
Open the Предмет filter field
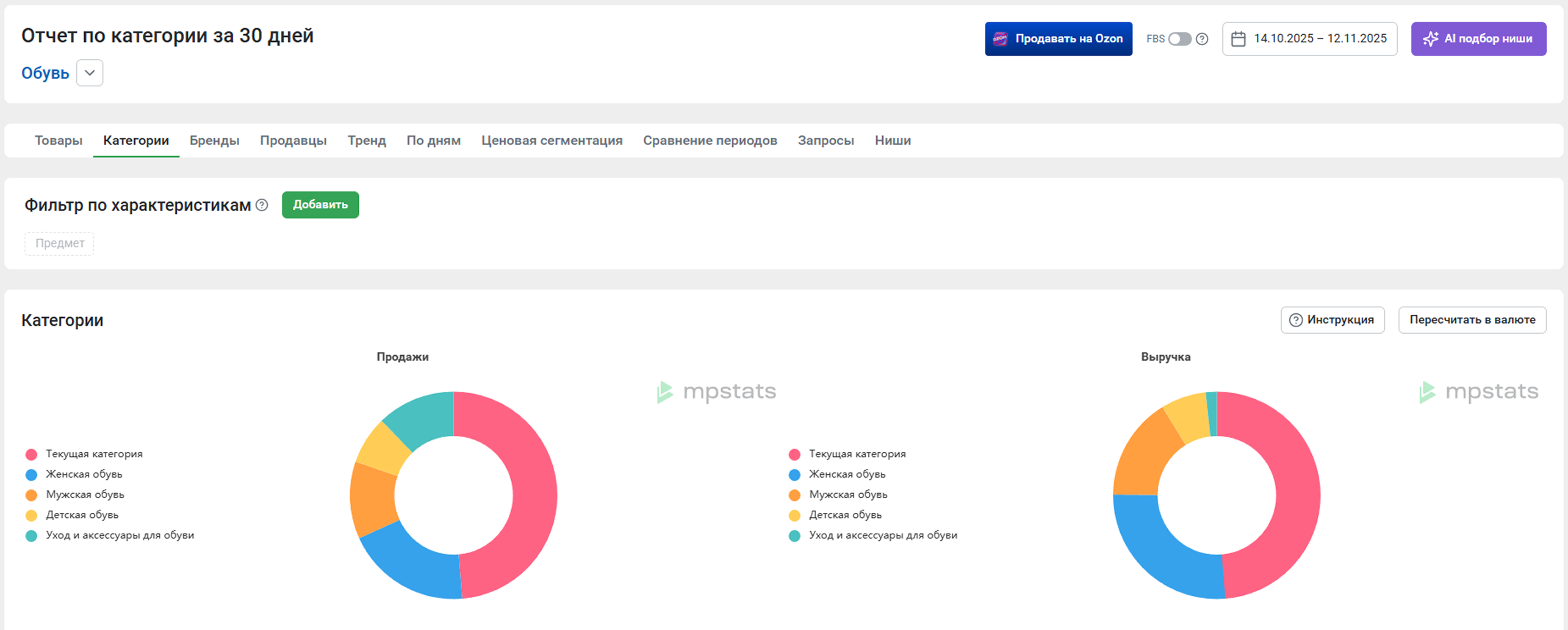coord(60,243)
